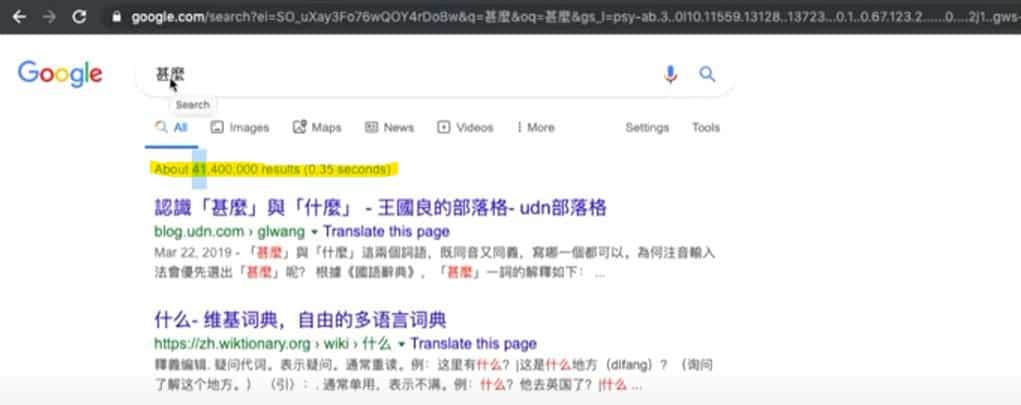Open the 認識「甚麼」與「什麼」 udn blog result

(380, 208)
